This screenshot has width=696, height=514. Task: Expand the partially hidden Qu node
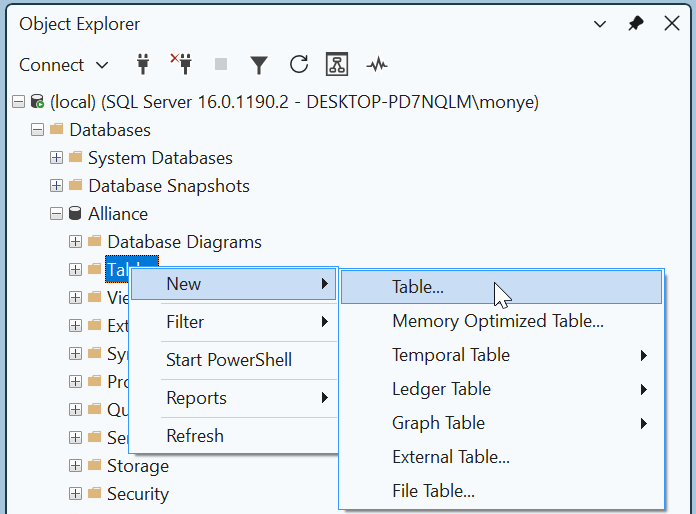75,409
